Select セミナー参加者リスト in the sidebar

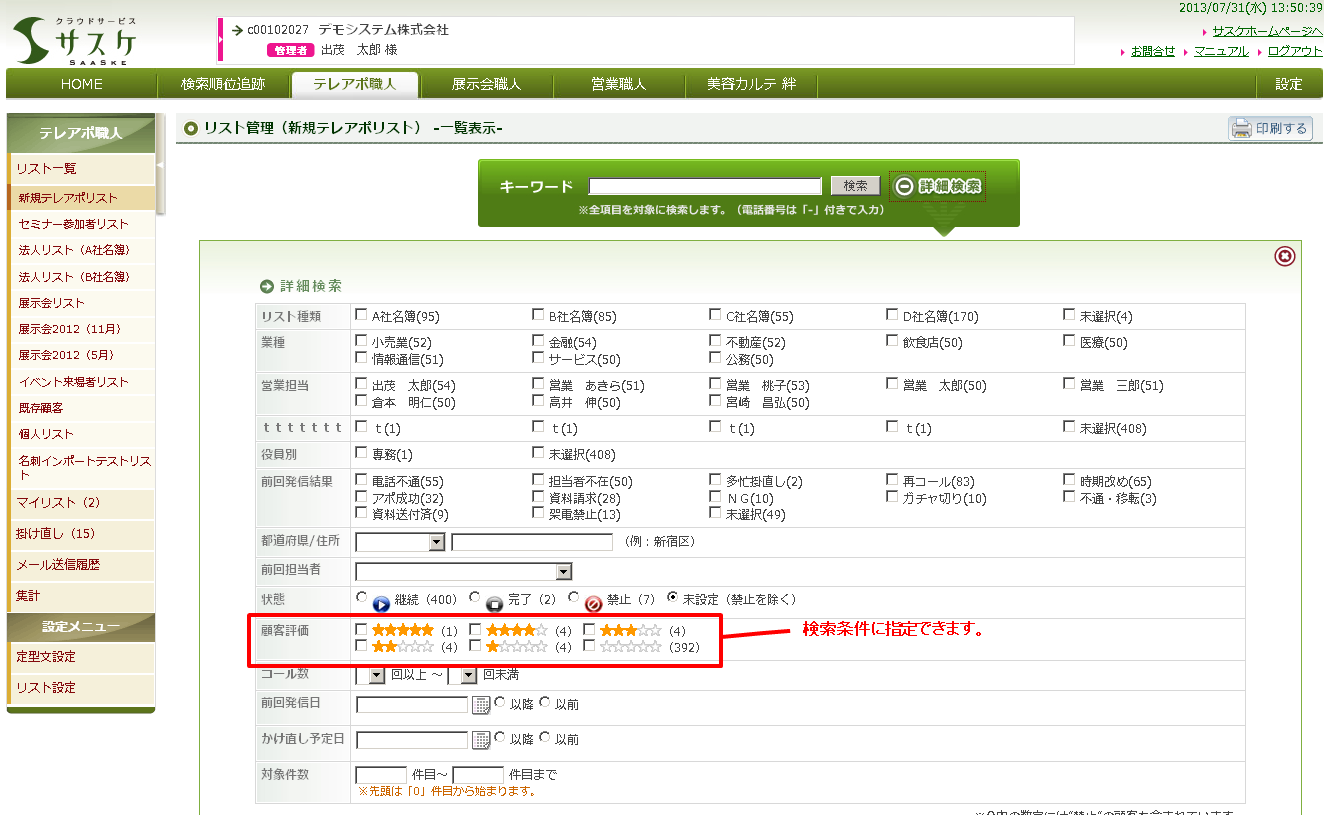[x=73, y=224]
